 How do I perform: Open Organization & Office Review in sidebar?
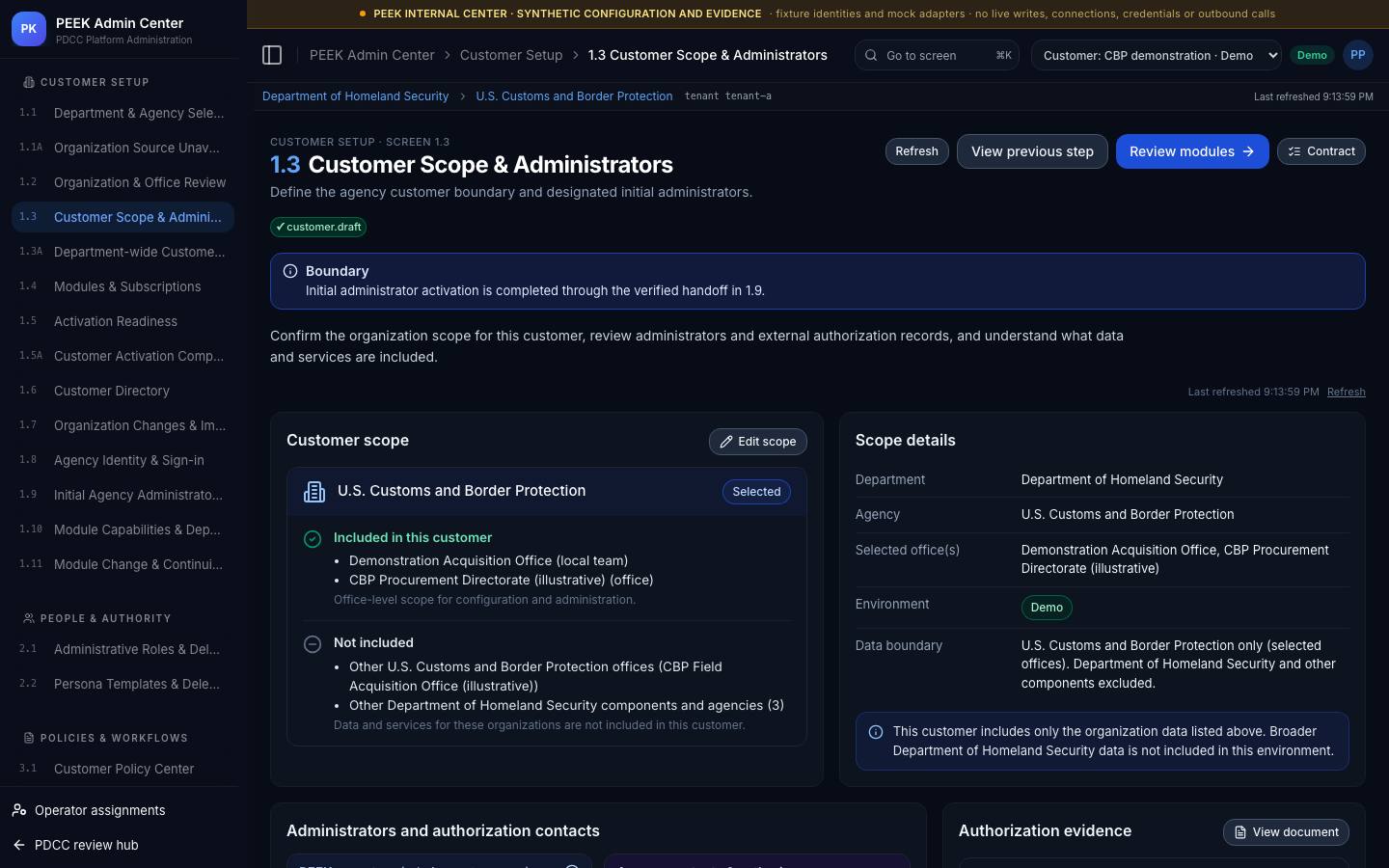point(123,182)
